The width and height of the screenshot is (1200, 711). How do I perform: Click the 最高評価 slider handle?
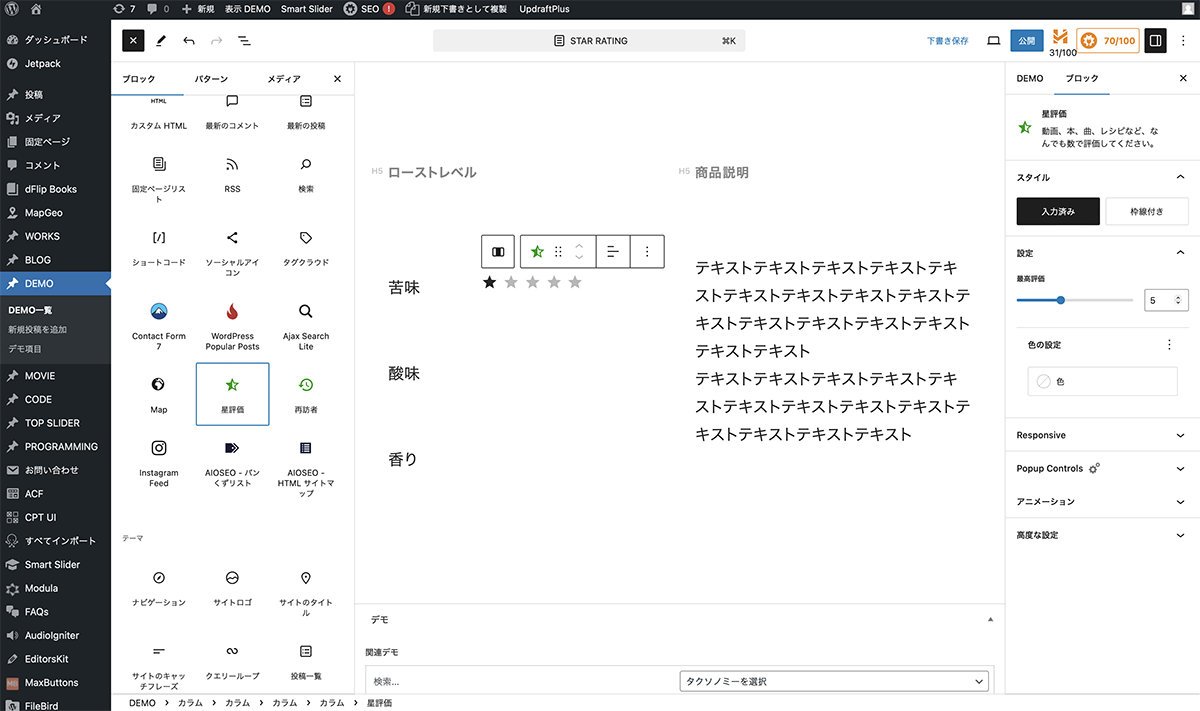point(1060,300)
